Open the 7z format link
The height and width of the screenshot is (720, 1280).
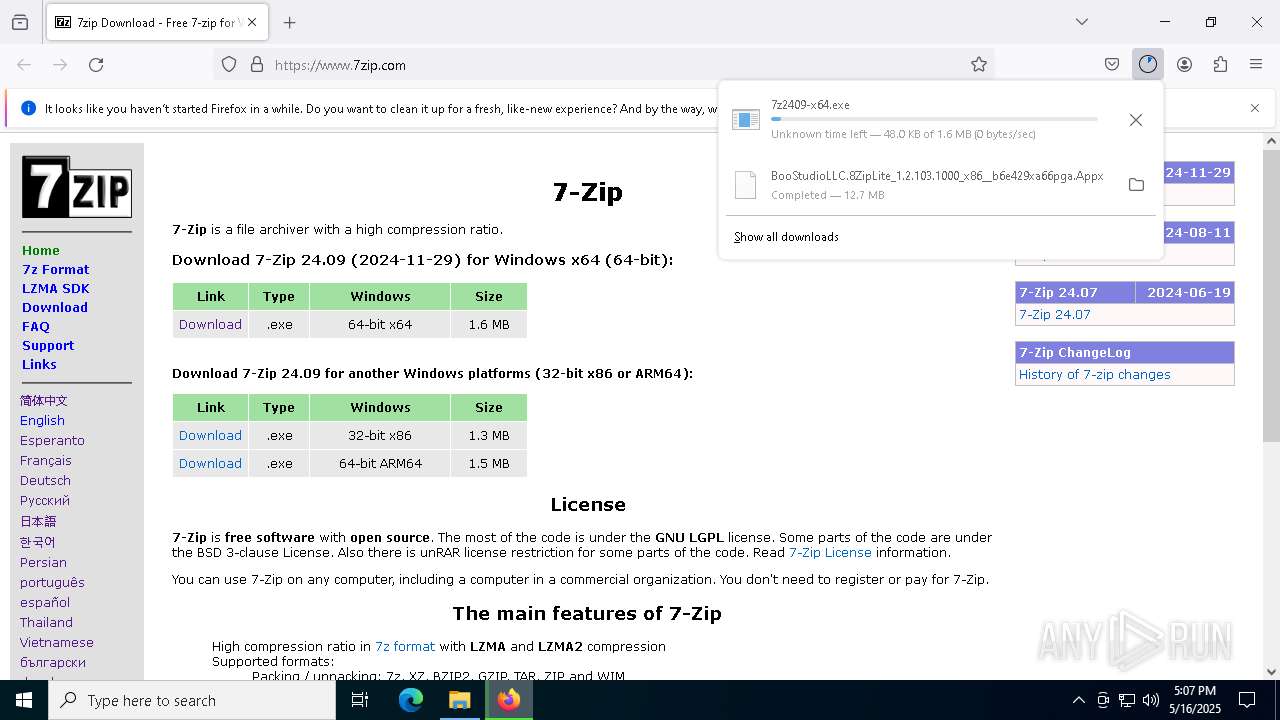click(x=405, y=646)
